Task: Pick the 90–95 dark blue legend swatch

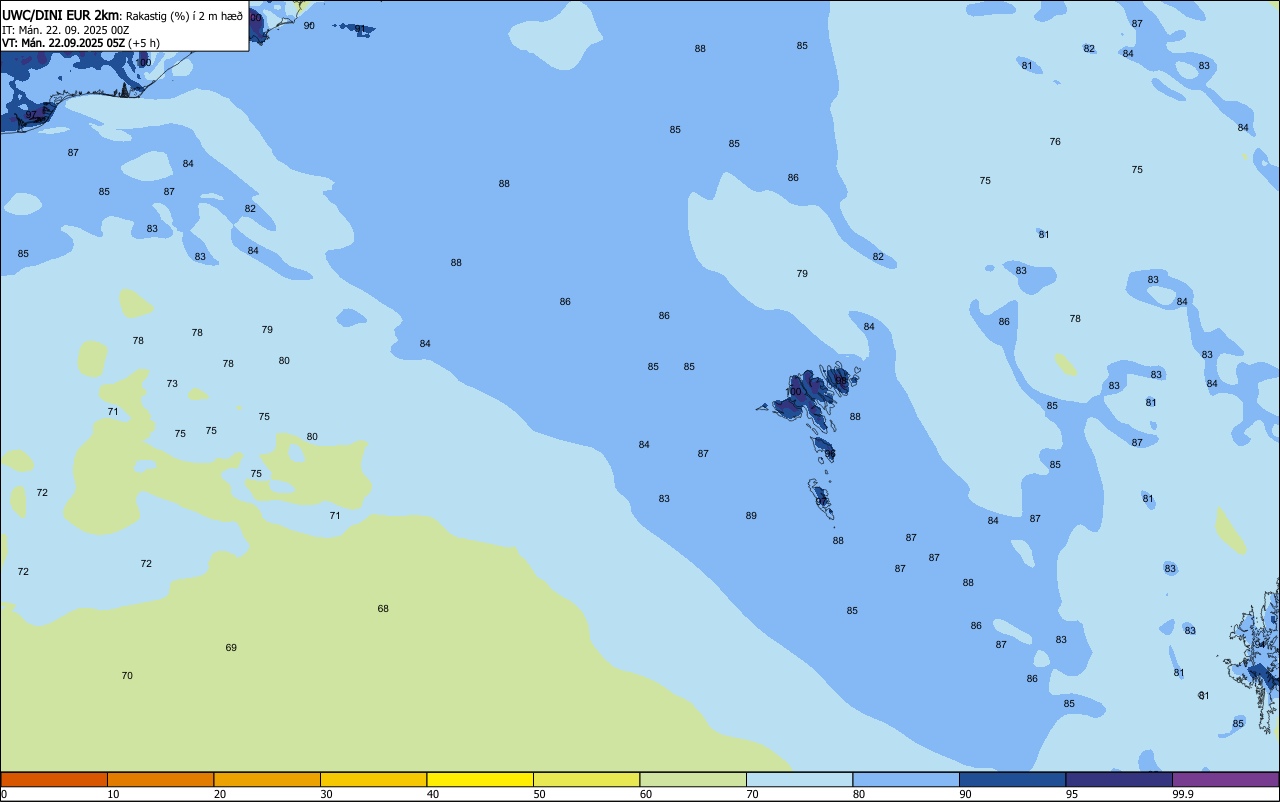Action: [1012, 779]
